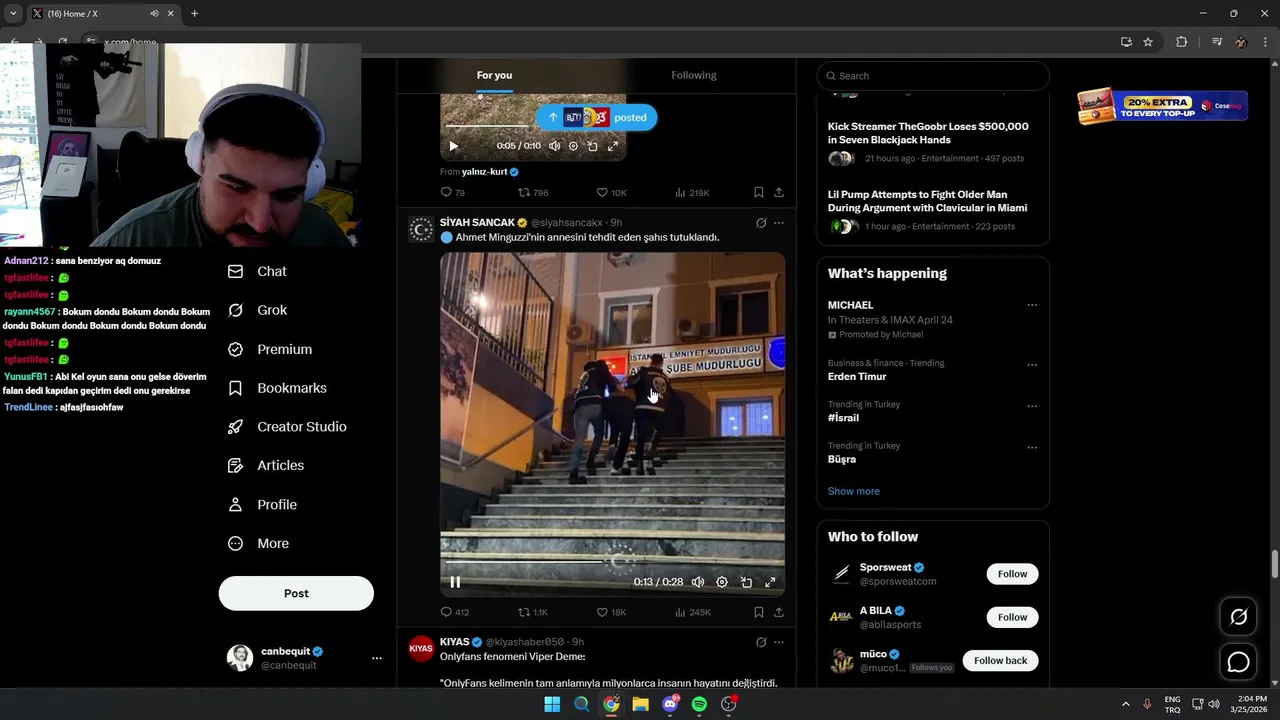
Task: Share the SİYAH SANCAK post
Action: point(779,612)
